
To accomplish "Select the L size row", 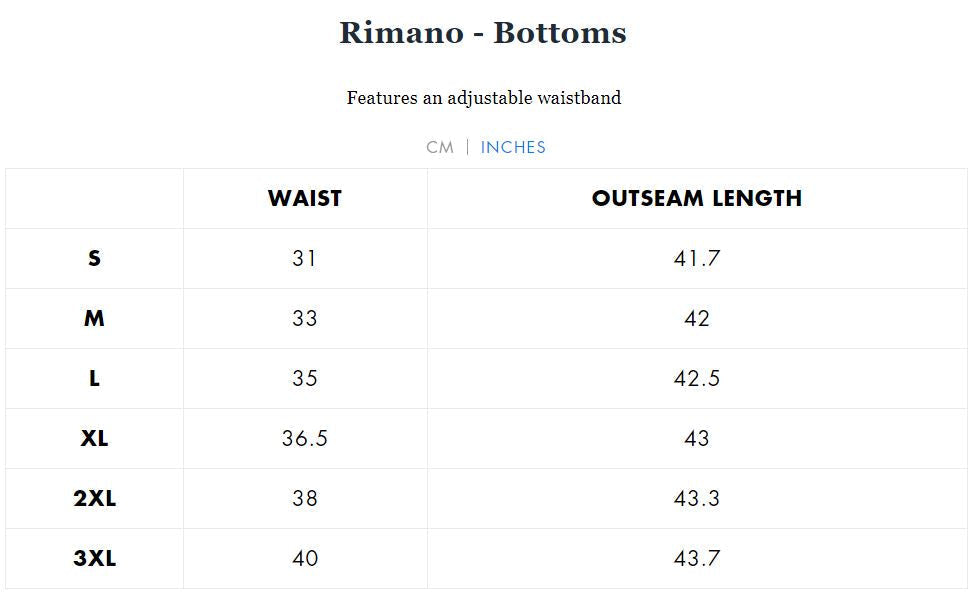I will (94, 378).
